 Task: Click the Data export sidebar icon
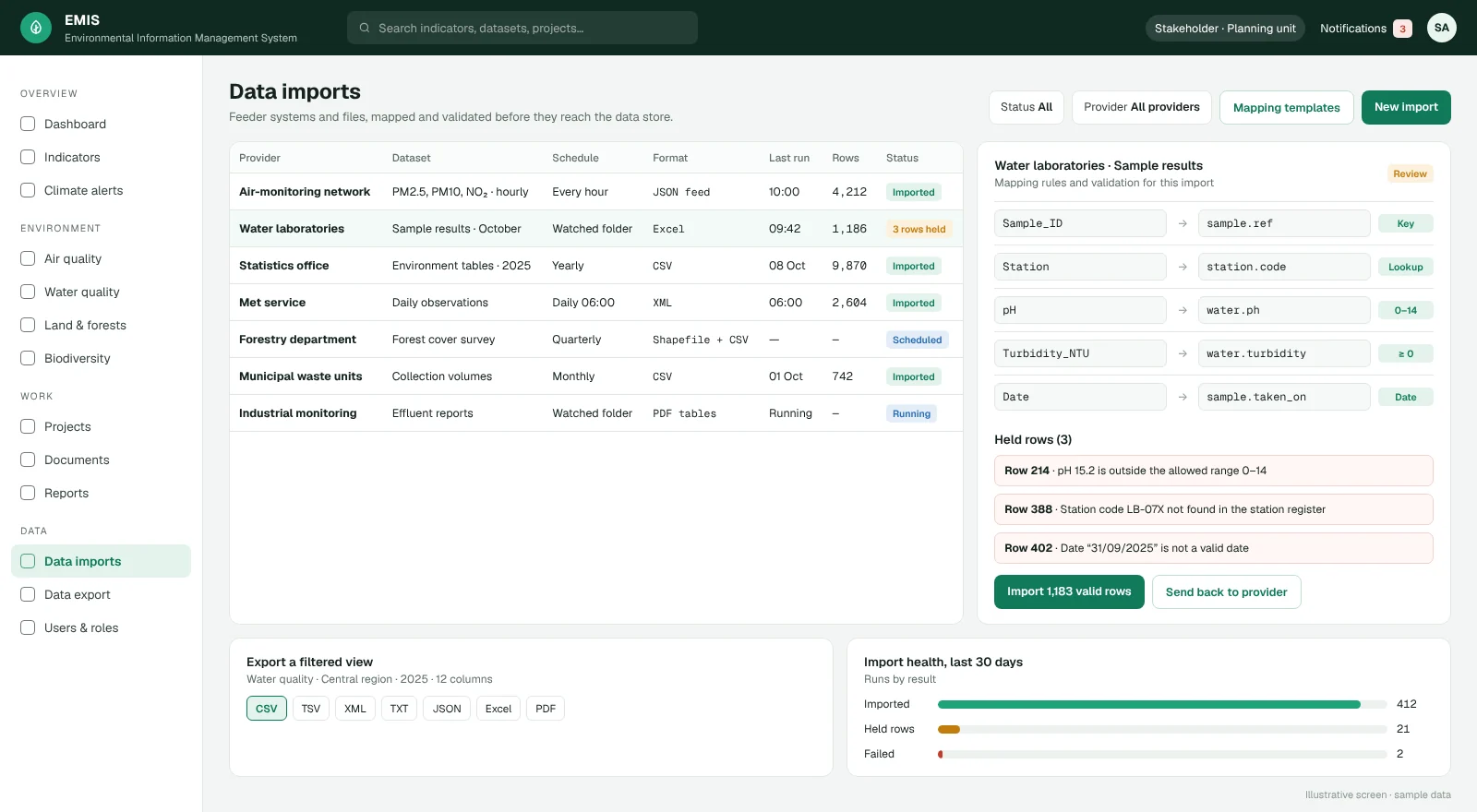click(28, 594)
